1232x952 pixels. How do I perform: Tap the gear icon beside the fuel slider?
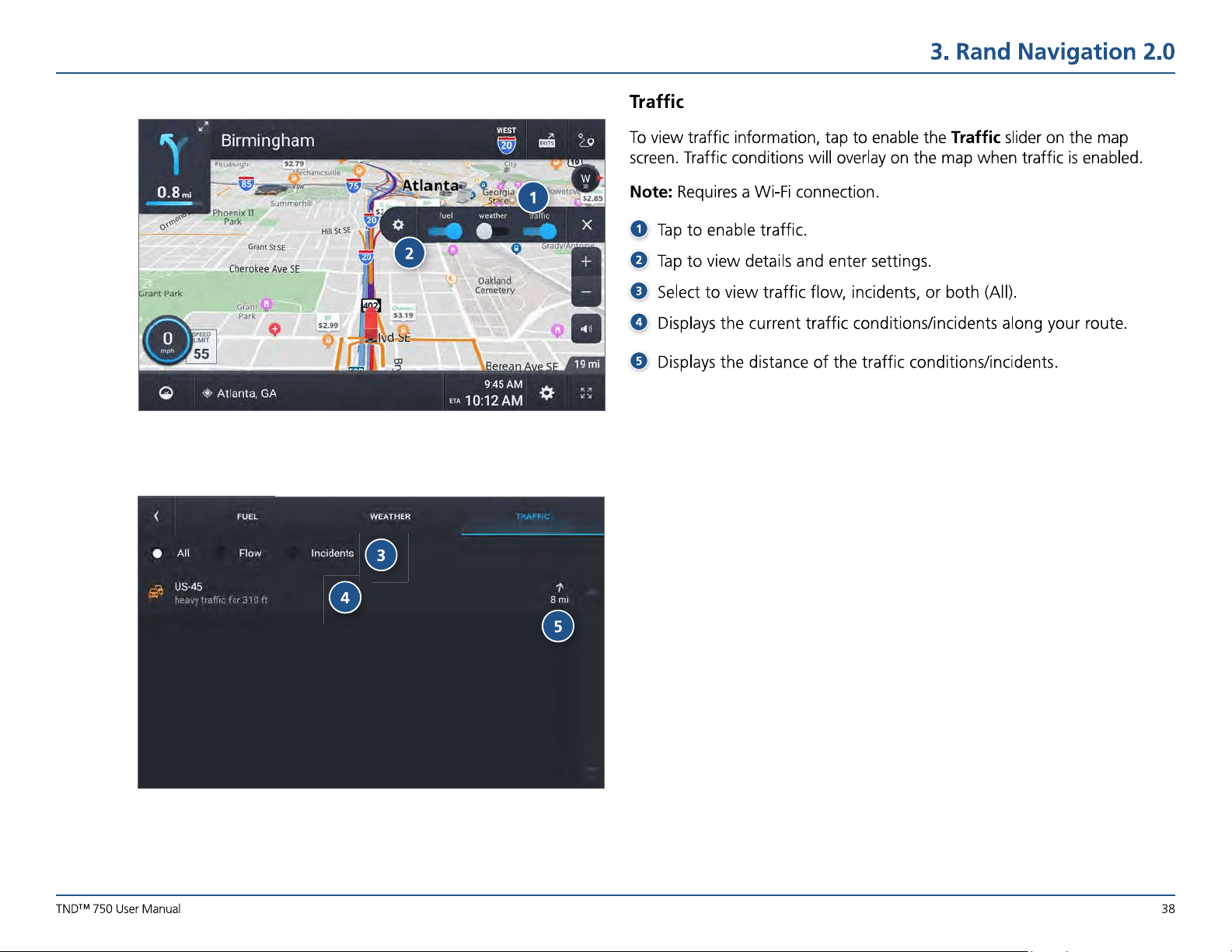398,225
